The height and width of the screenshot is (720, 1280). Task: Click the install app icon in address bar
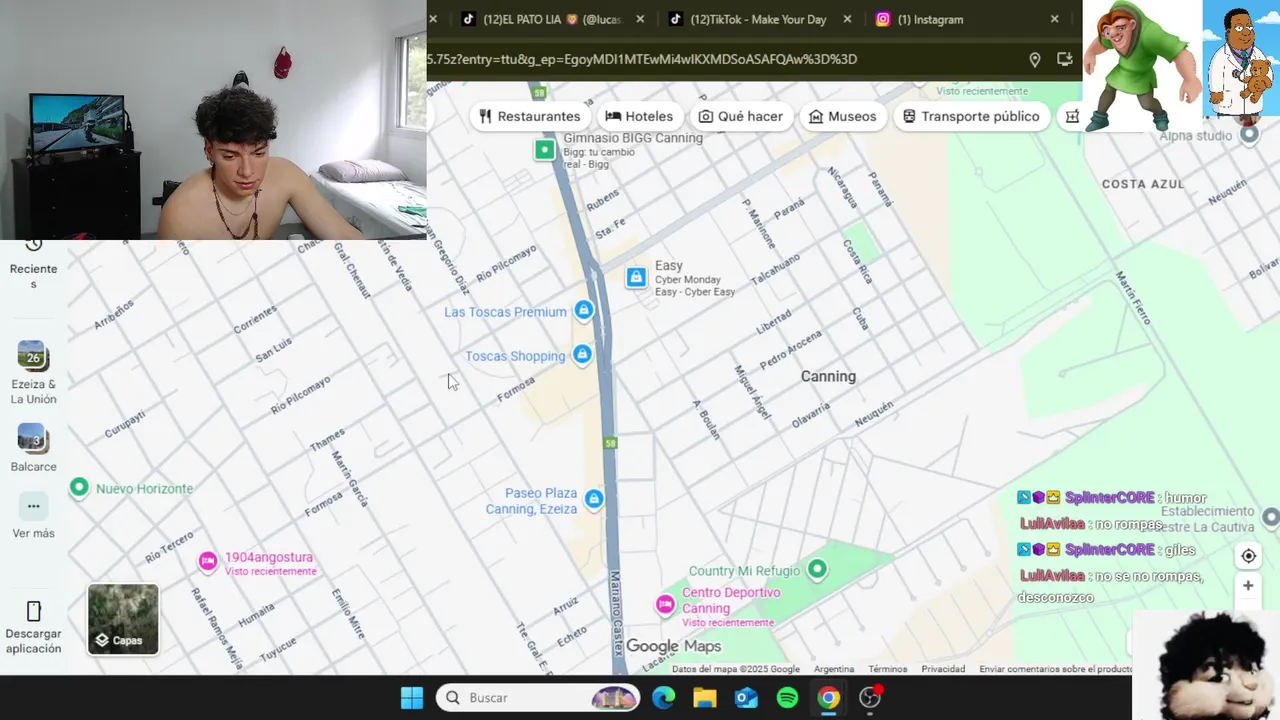(1064, 60)
